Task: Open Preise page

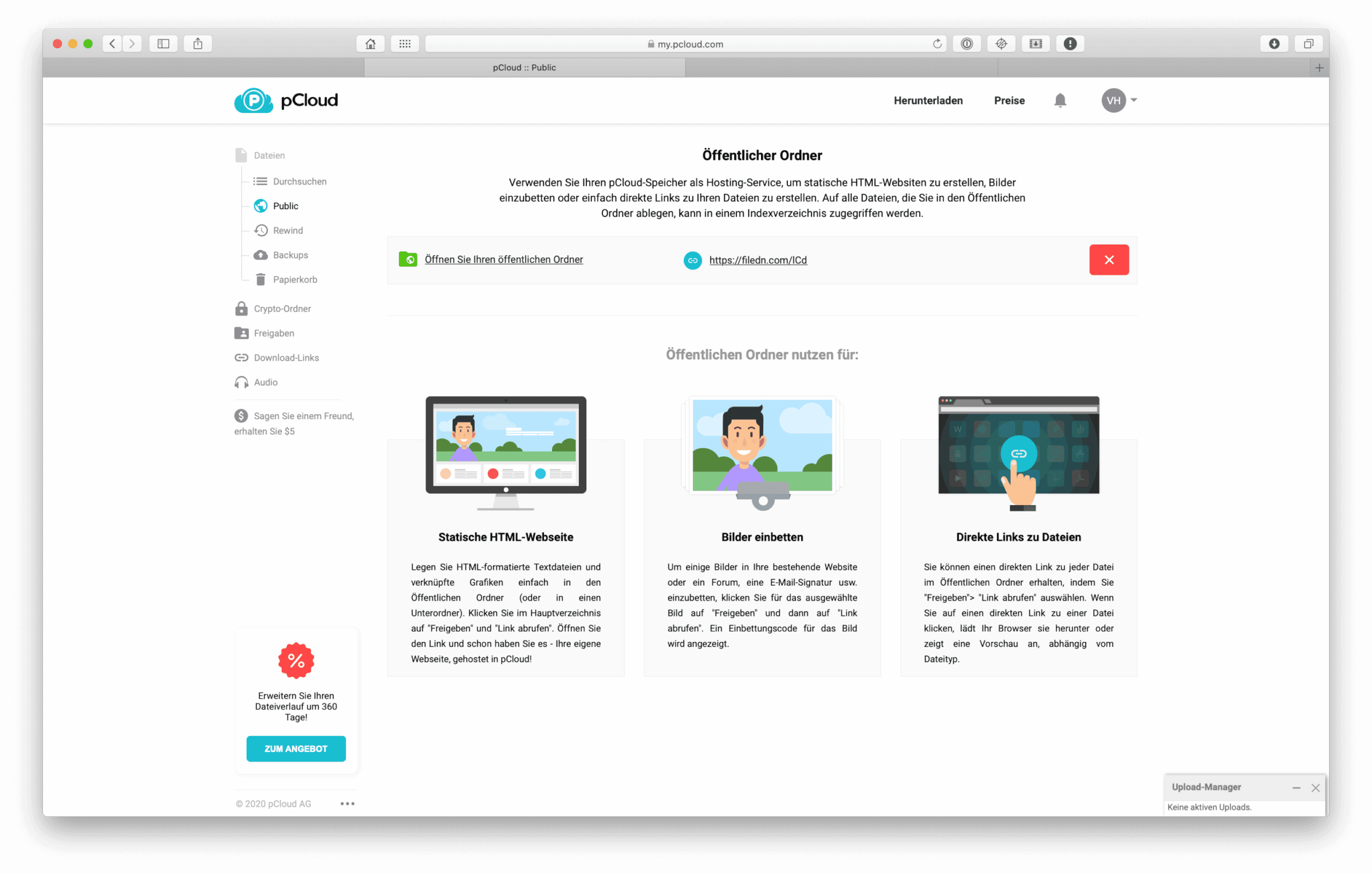Action: click(1009, 100)
